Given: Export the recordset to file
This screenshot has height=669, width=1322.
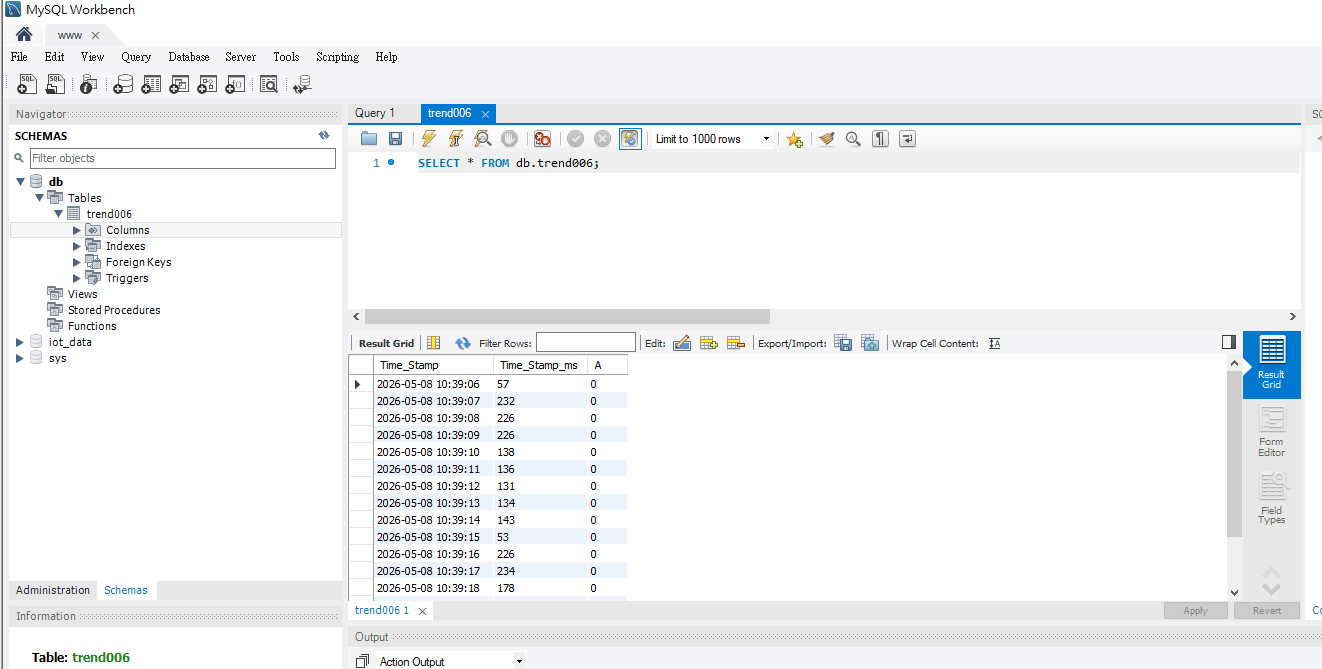Looking at the screenshot, I should click(x=843, y=343).
